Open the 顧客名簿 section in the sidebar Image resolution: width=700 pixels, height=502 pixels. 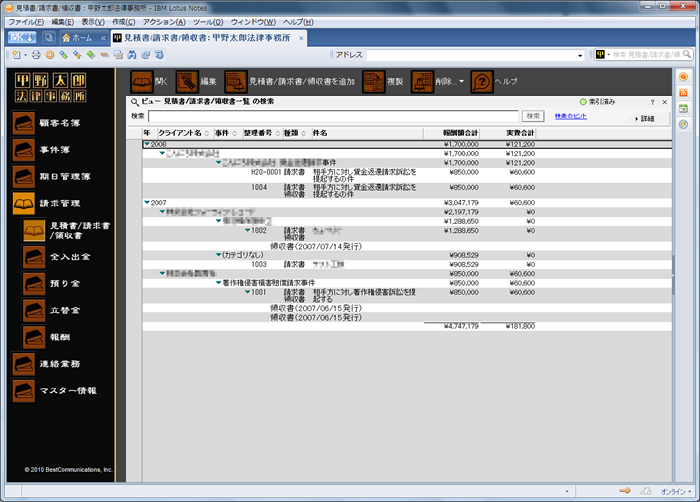click(x=47, y=123)
